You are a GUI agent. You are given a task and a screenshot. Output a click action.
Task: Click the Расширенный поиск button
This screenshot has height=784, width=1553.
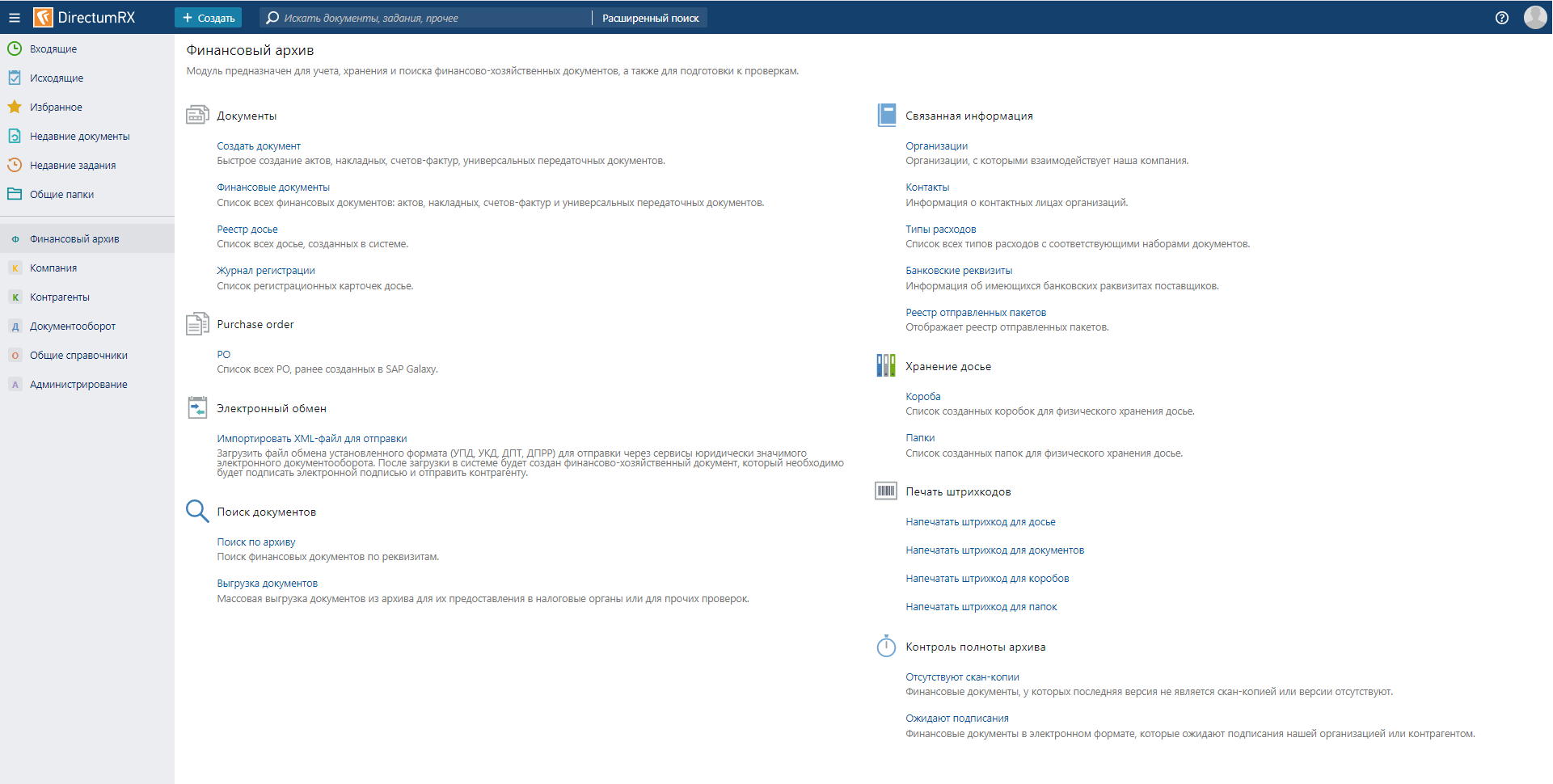click(x=650, y=18)
